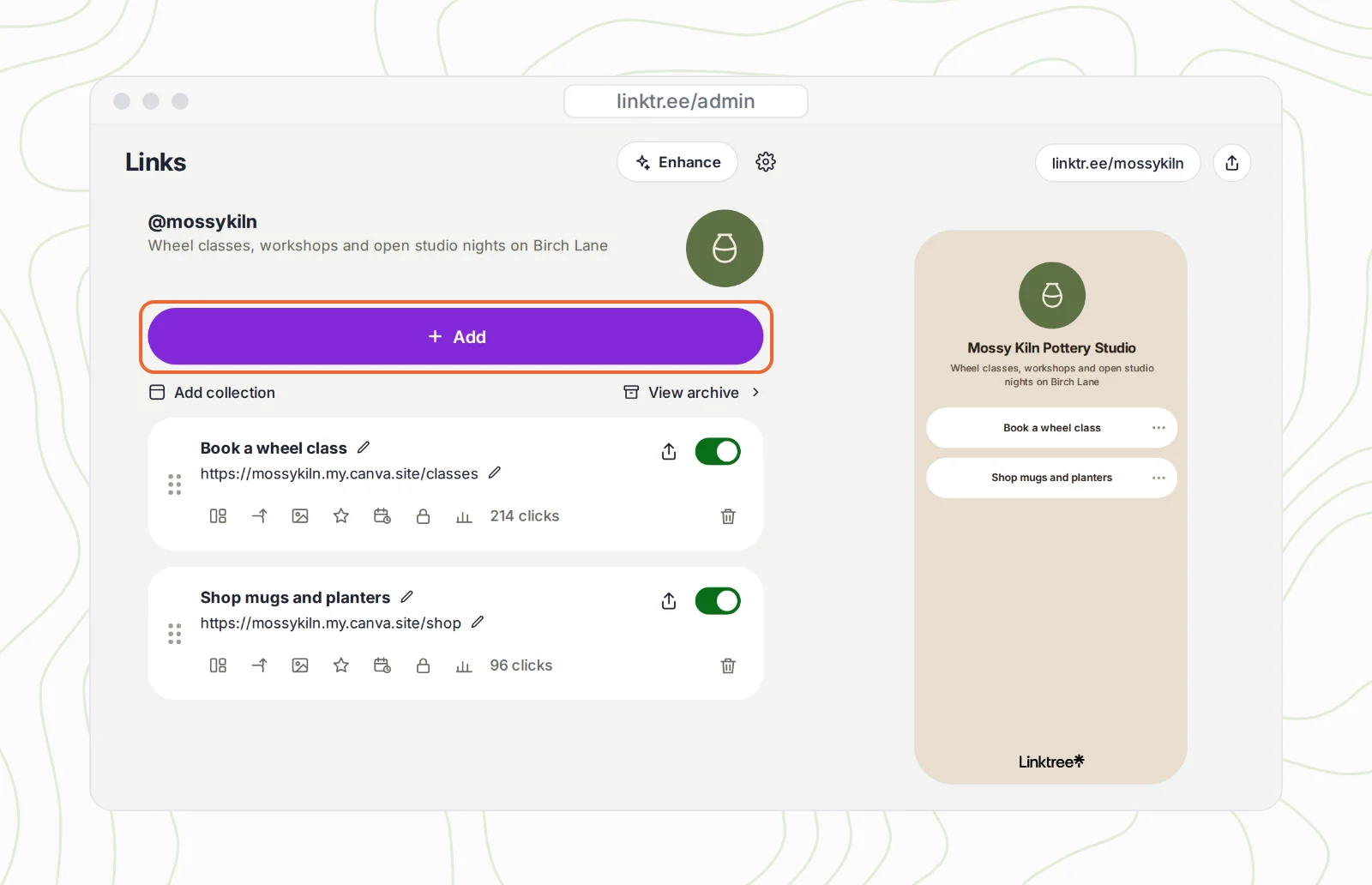1372x885 pixels.
Task: Click Add collection
Action: [212, 393]
